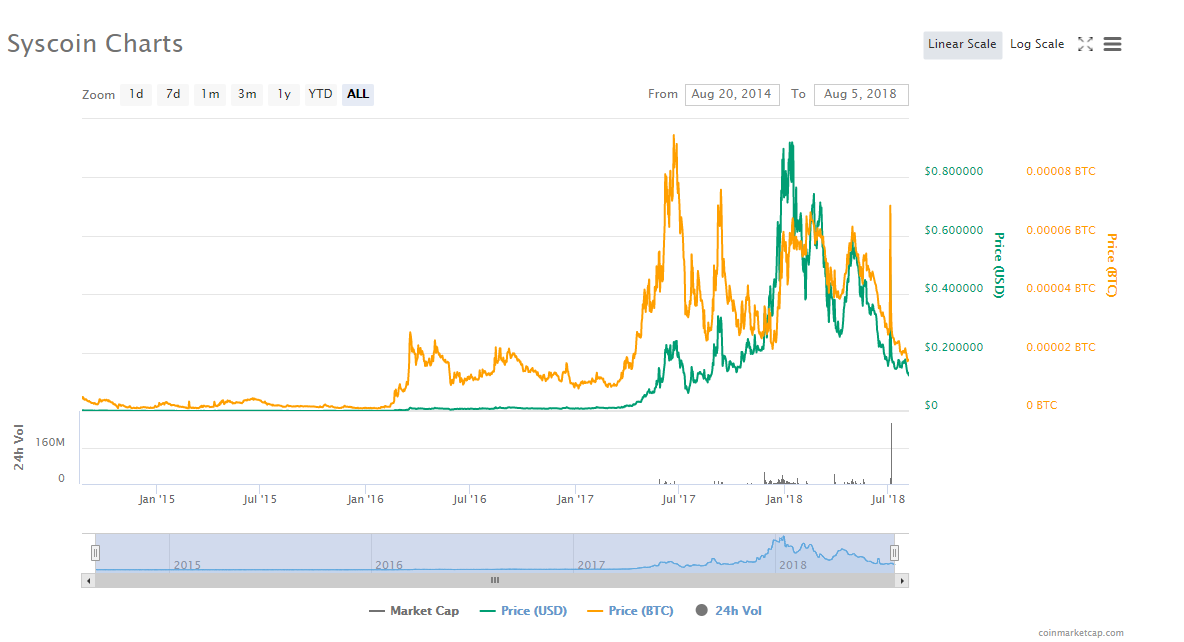The width and height of the screenshot is (1184, 642).
Task: Click the 0.00006 BTC axis label
Action: [x=1060, y=230]
